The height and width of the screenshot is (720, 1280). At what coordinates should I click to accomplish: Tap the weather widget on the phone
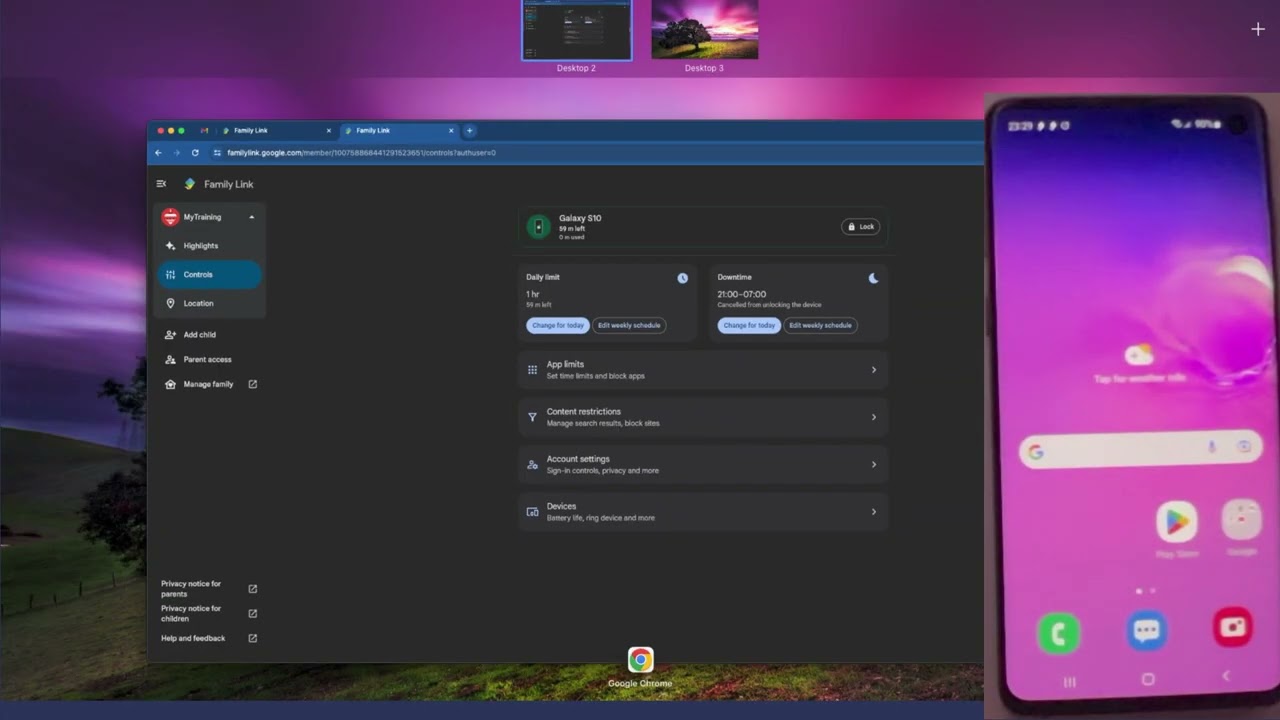click(1139, 362)
